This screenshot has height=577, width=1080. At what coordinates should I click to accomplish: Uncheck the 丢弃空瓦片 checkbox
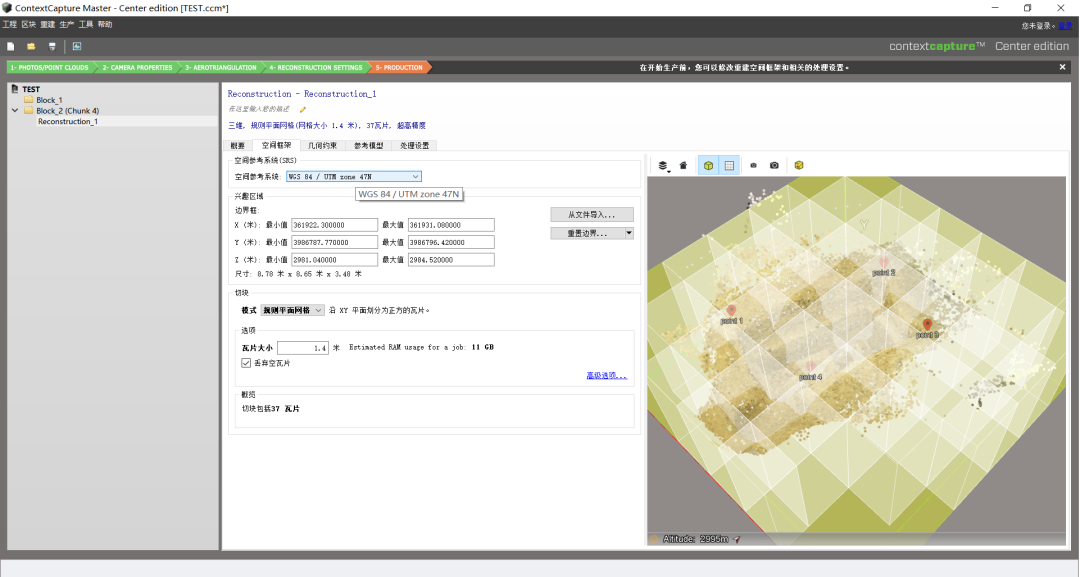pos(246,363)
